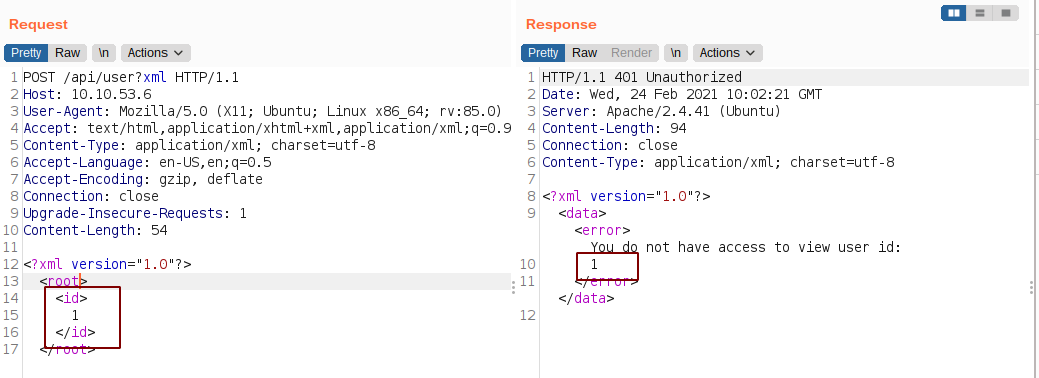Open the Actions dropdown in Response panel
1039x378 pixels.
pos(728,53)
